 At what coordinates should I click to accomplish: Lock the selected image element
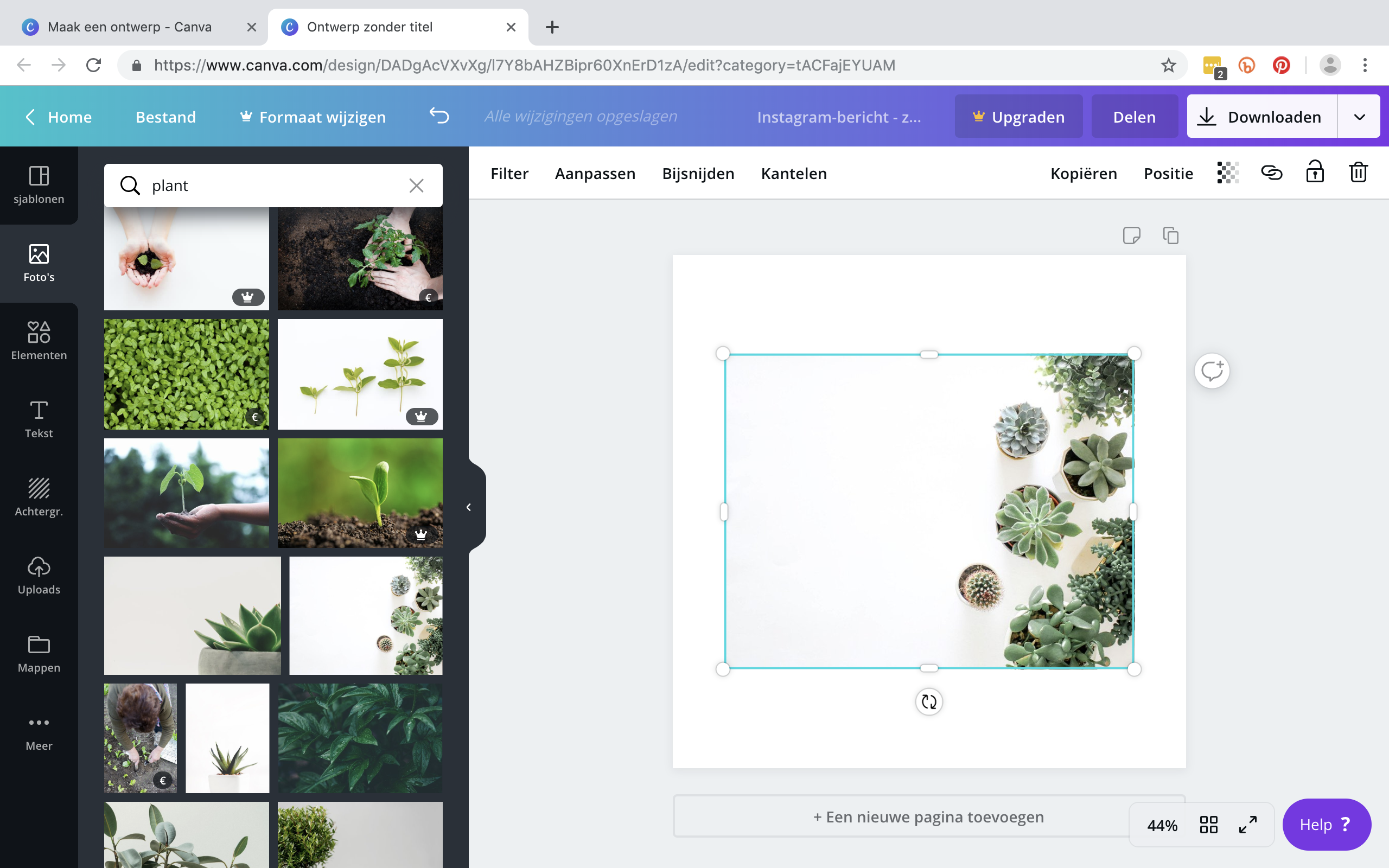[x=1314, y=172]
